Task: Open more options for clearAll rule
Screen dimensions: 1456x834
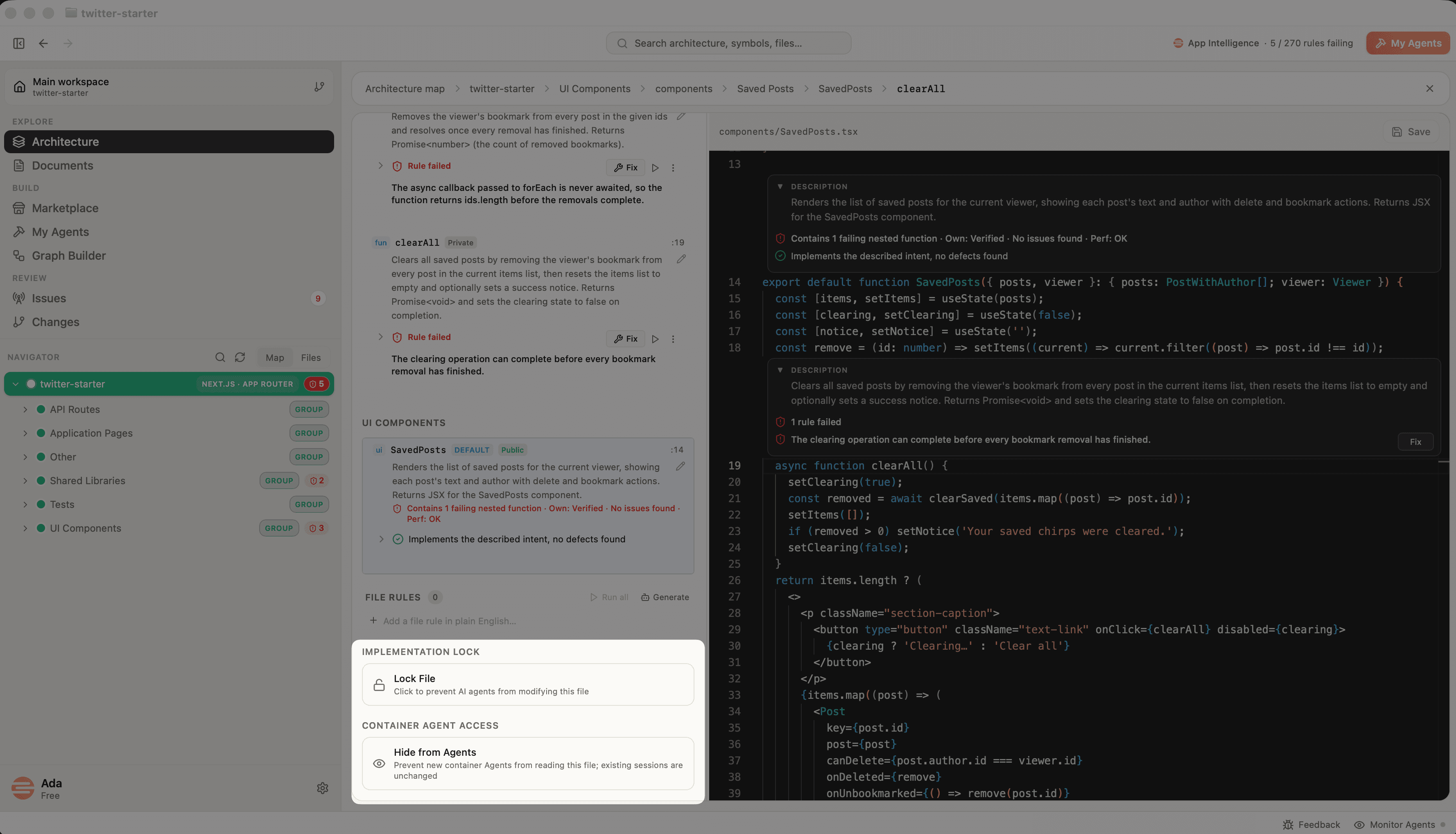Action: (x=673, y=339)
